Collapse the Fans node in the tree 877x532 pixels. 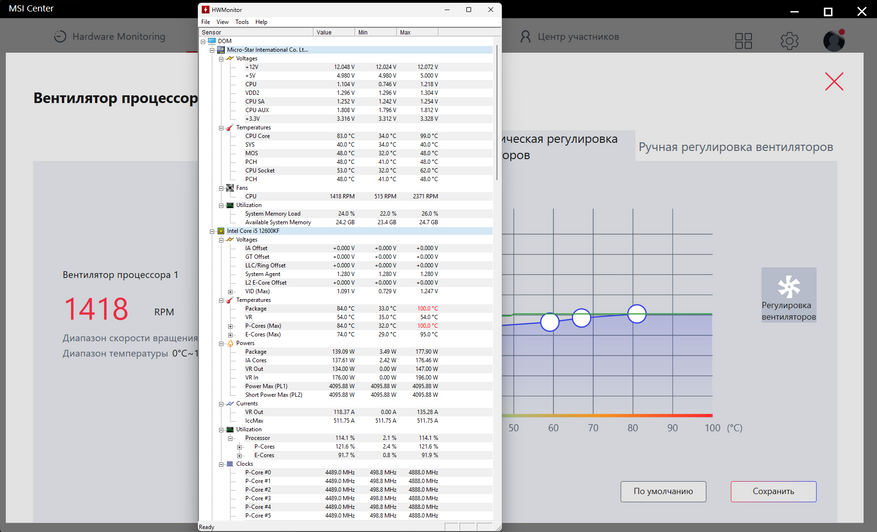(221, 188)
